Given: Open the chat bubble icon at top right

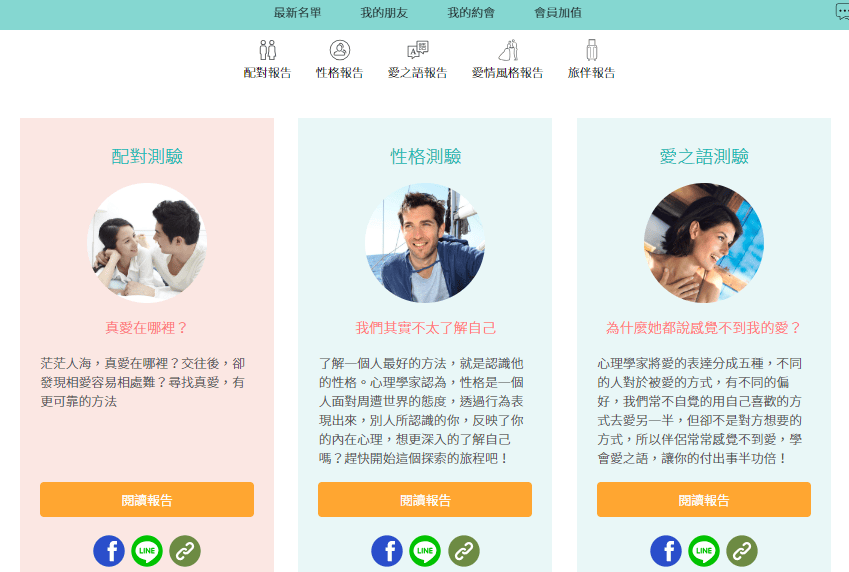Looking at the screenshot, I should [x=843, y=11].
